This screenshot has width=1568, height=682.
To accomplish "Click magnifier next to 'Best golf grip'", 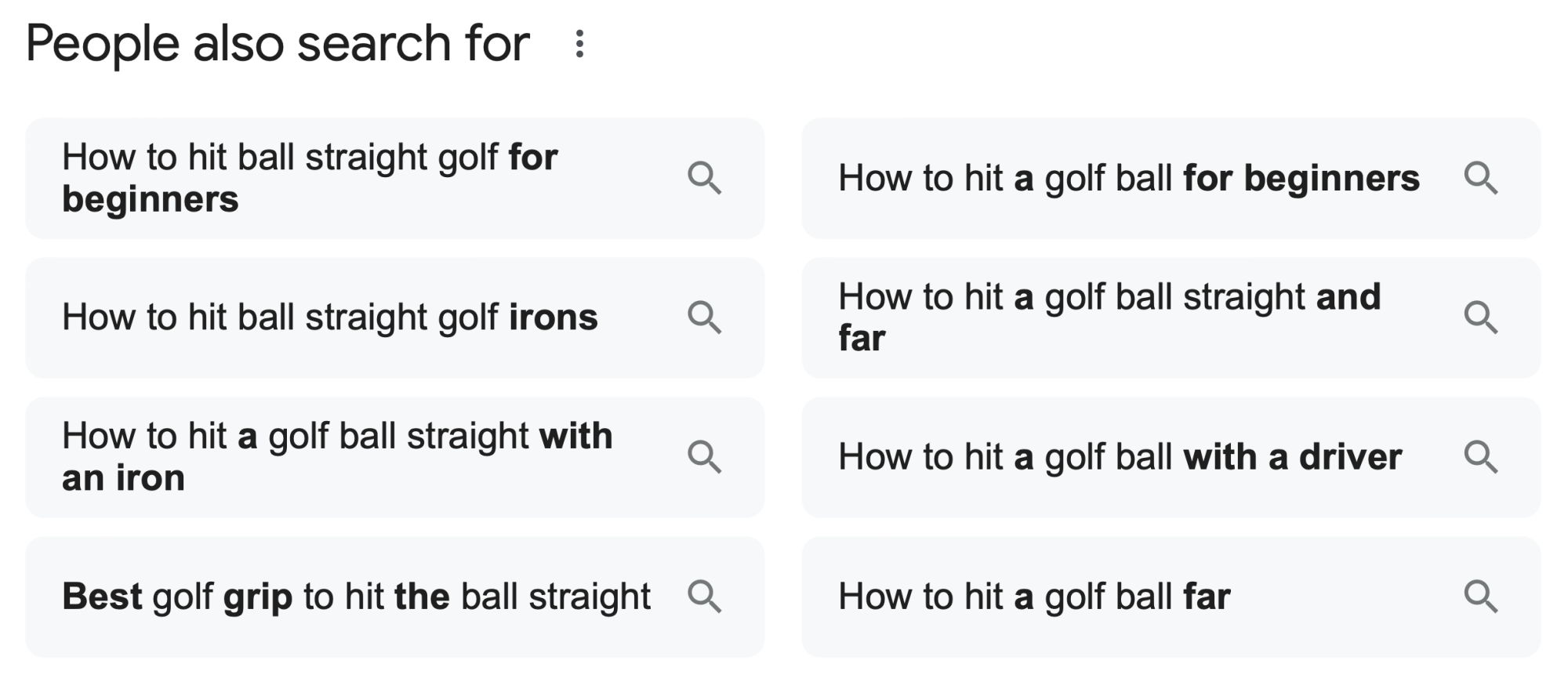I will coord(704,597).
